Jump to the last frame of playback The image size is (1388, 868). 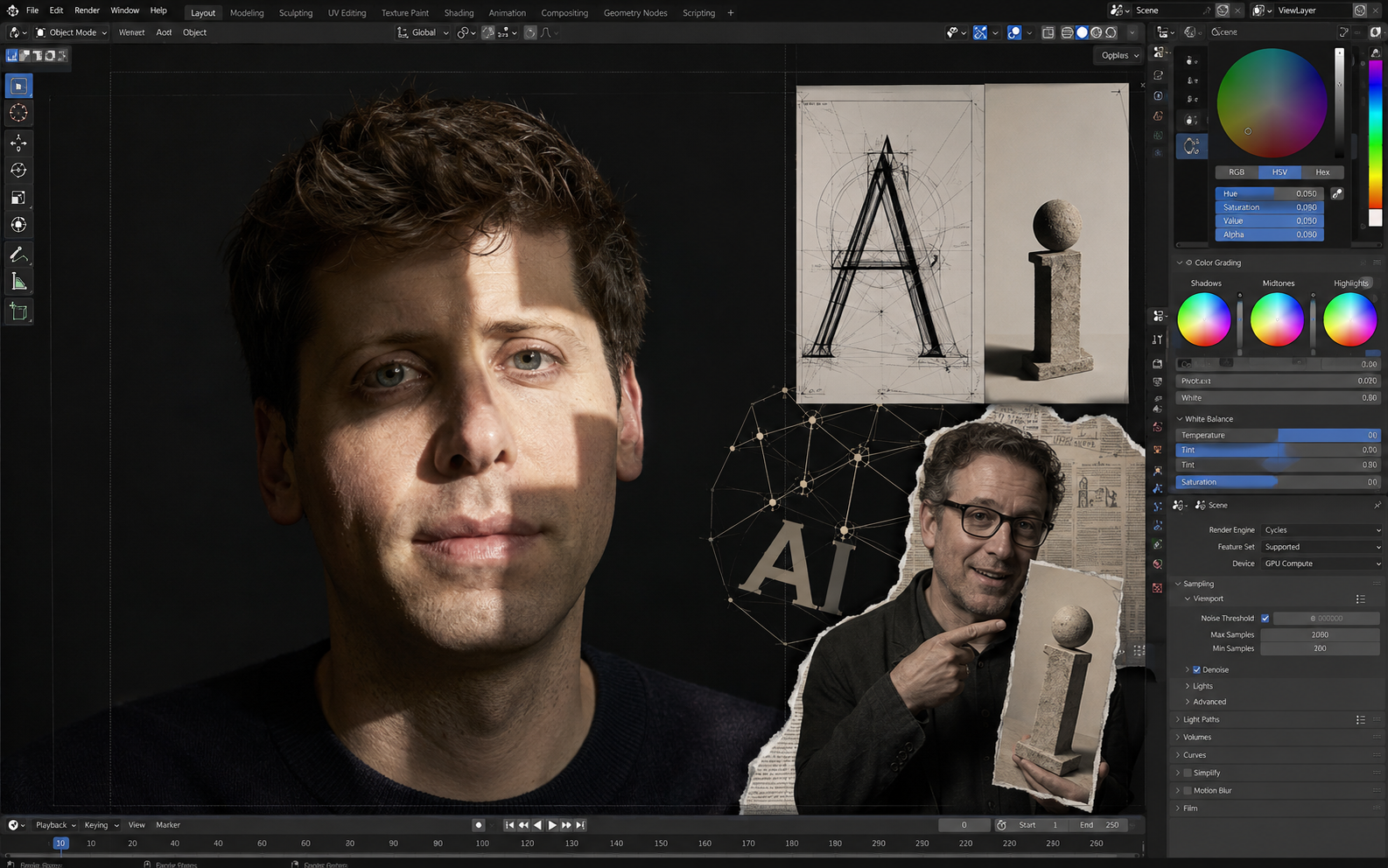point(580,825)
